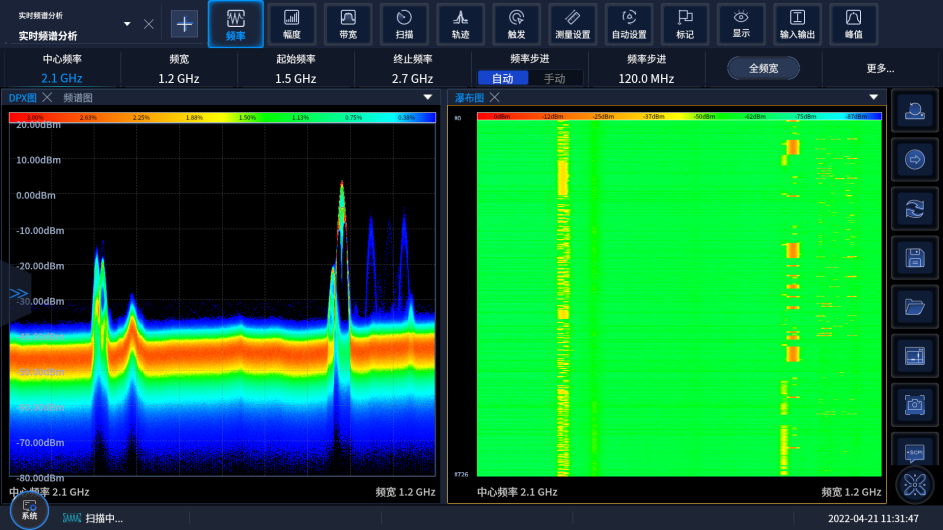The image size is (943, 530).
Task: Click the 峰值 (Peak) search icon
Action: pyautogui.click(x=853, y=24)
